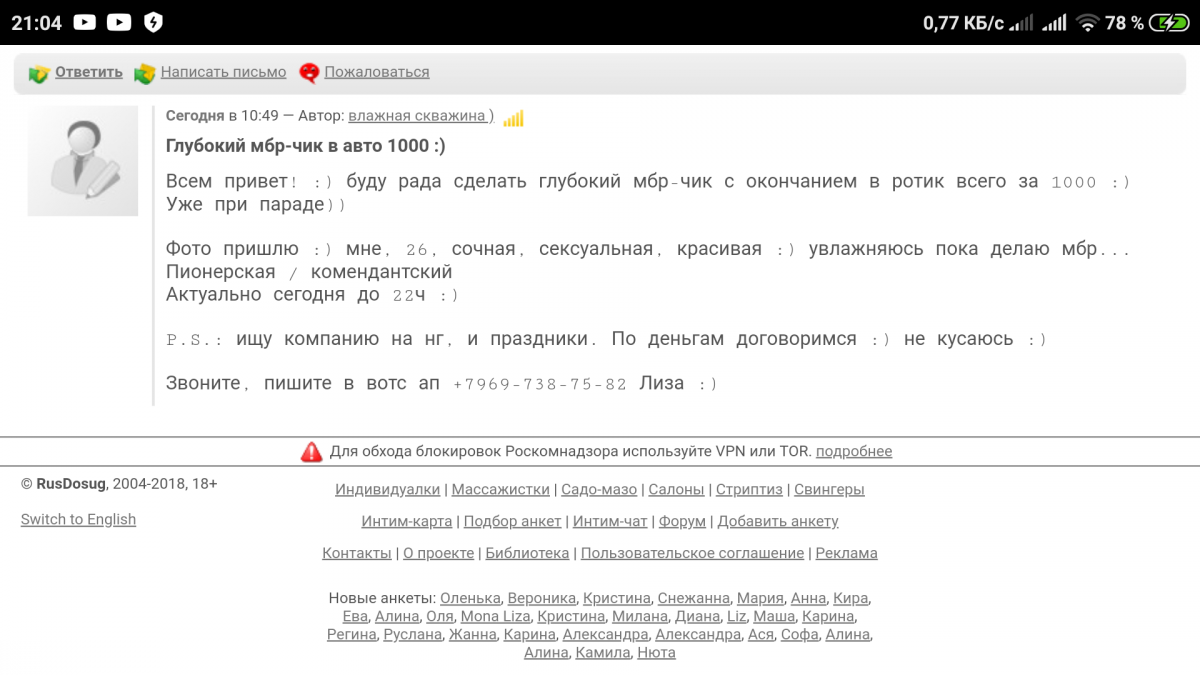
Task: Open the Библиотека footer link
Action: (527, 553)
